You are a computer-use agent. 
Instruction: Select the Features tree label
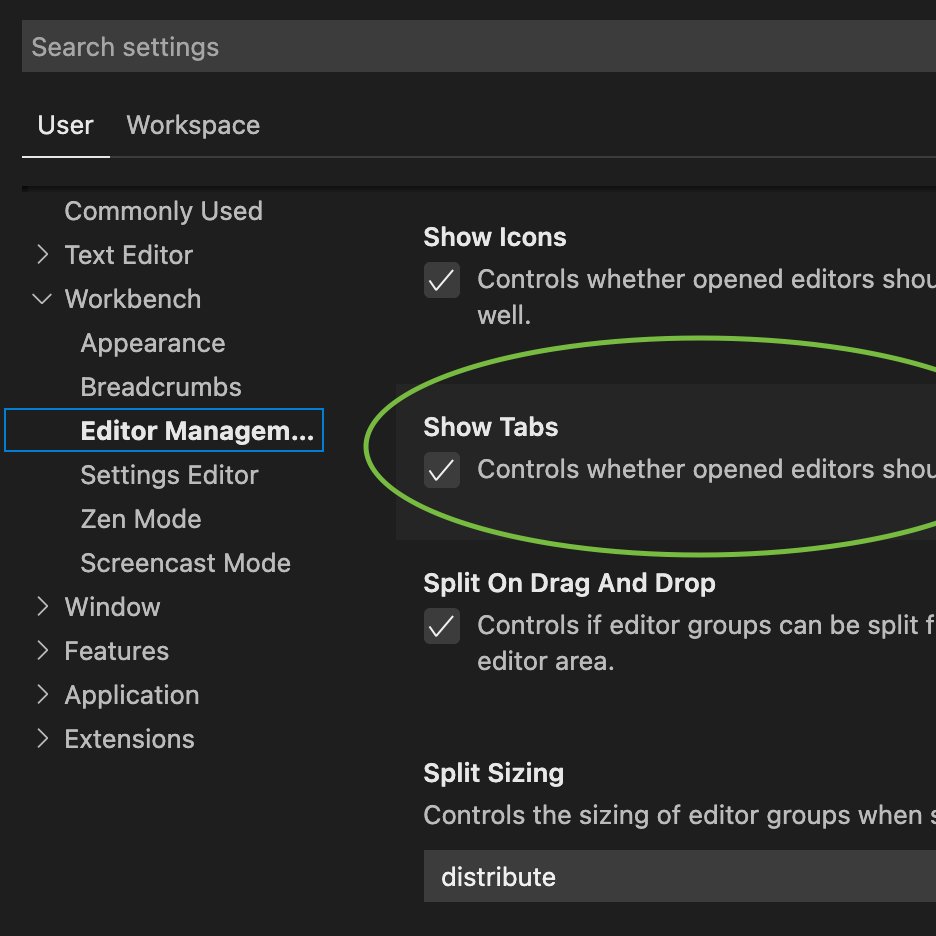pyautogui.click(x=116, y=651)
